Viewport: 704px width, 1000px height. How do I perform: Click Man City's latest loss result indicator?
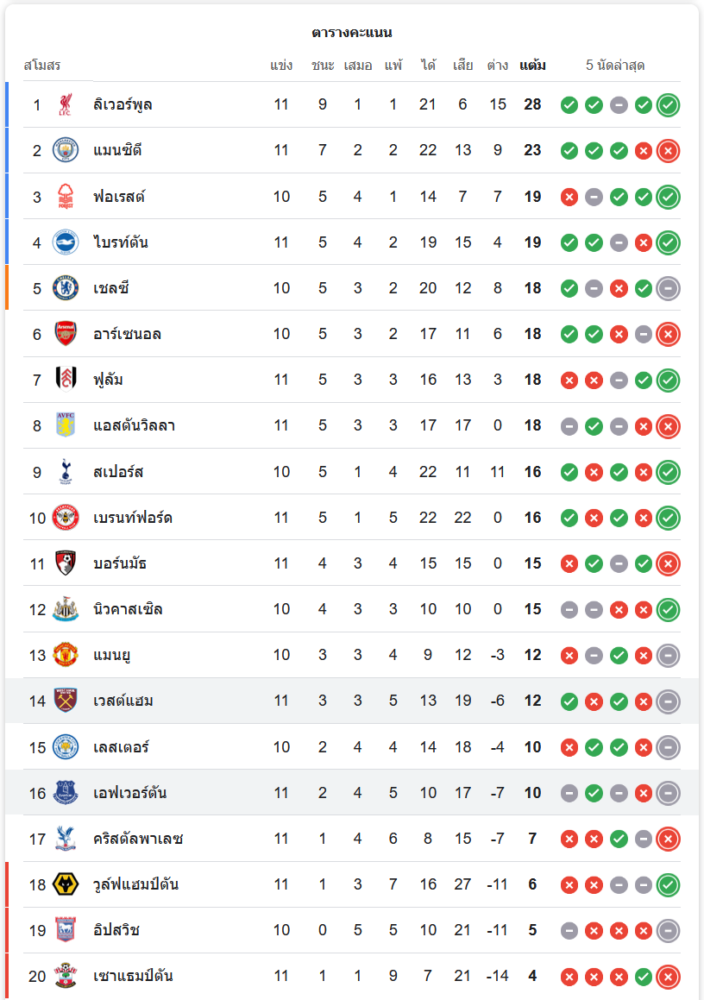coord(668,151)
